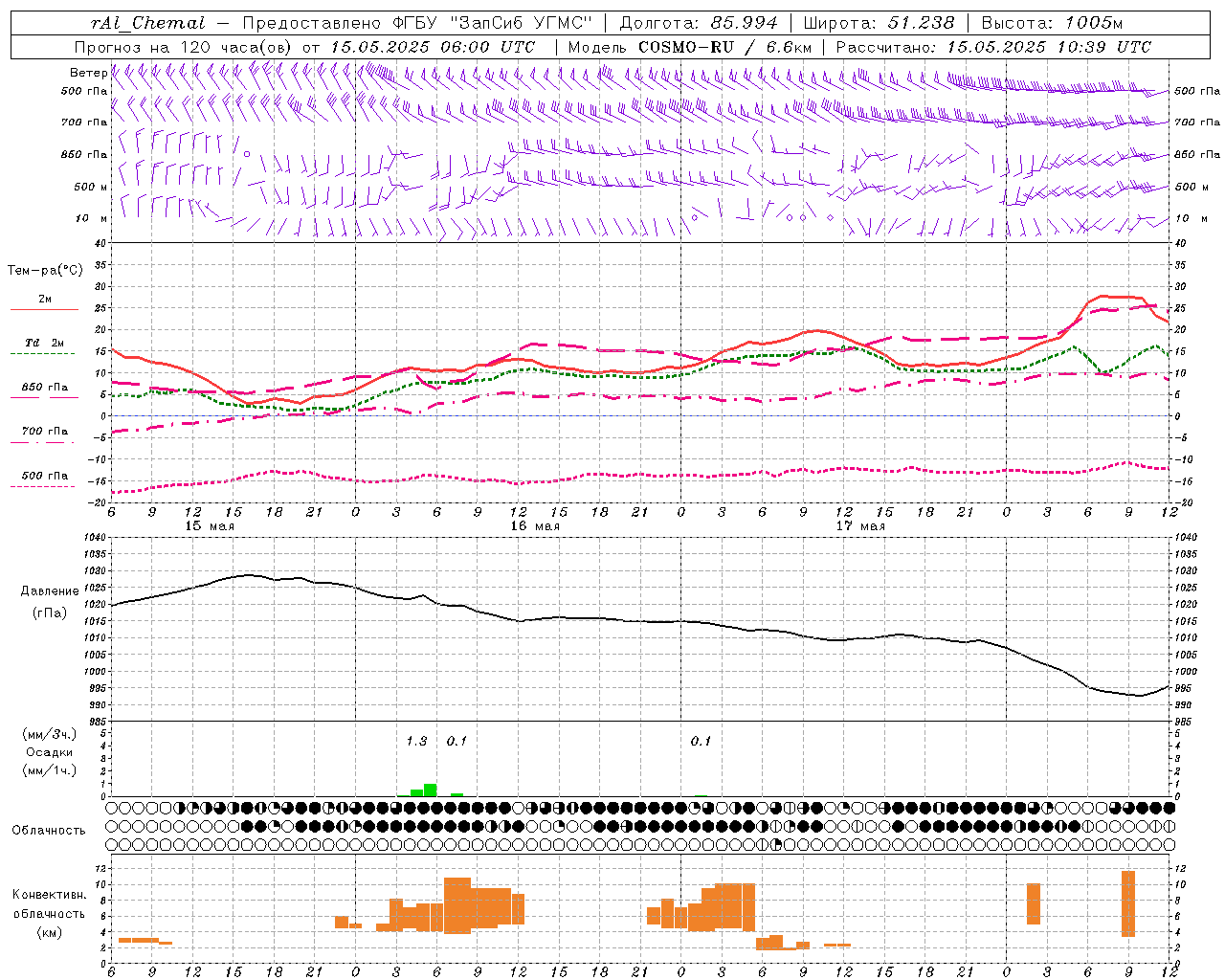Select the model label COSMO-RU / 6.6км

(725, 47)
